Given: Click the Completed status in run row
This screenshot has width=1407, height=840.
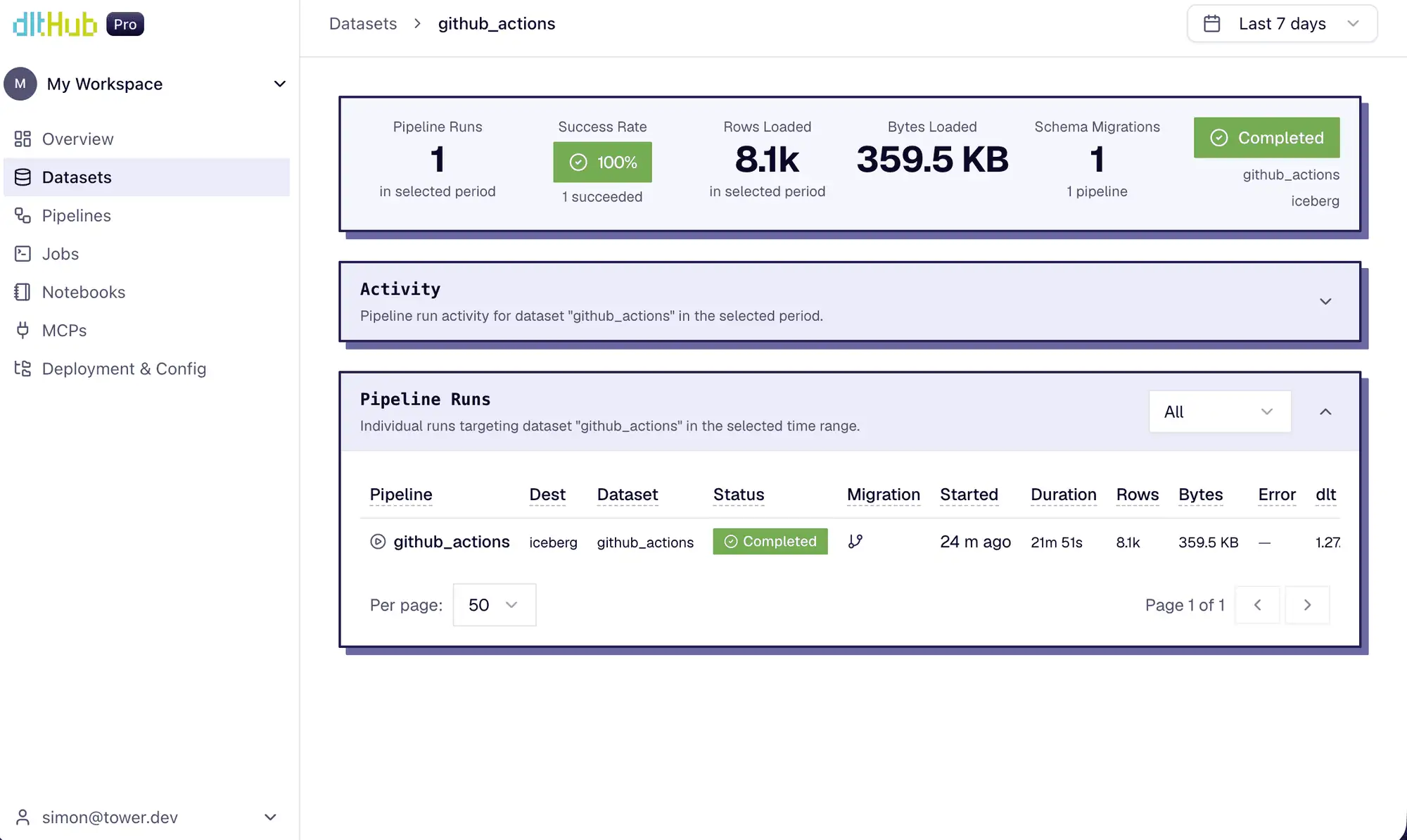Looking at the screenshot, I should click(770, 542).
